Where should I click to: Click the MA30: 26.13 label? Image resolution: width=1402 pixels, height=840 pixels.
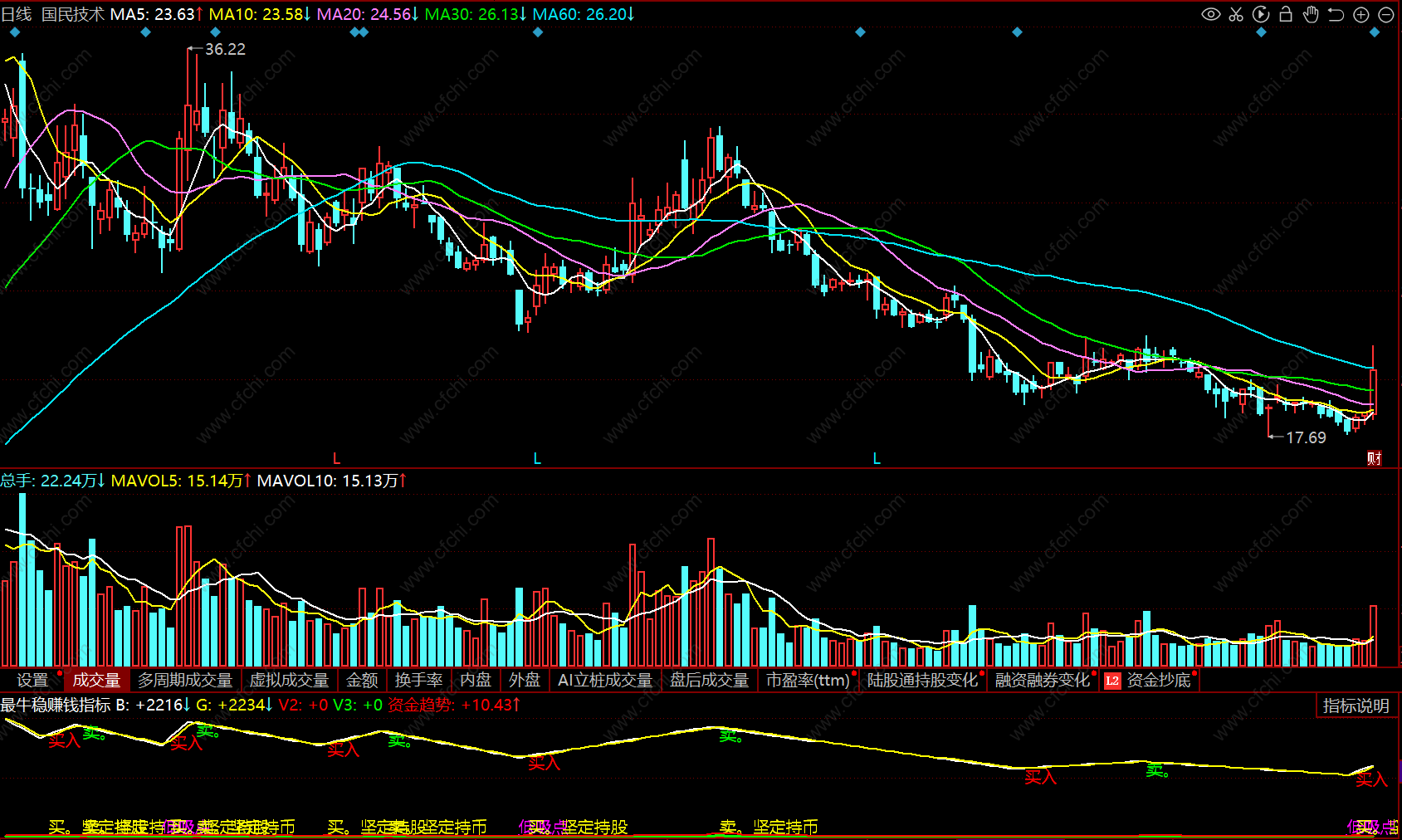(x=476, y=14)
